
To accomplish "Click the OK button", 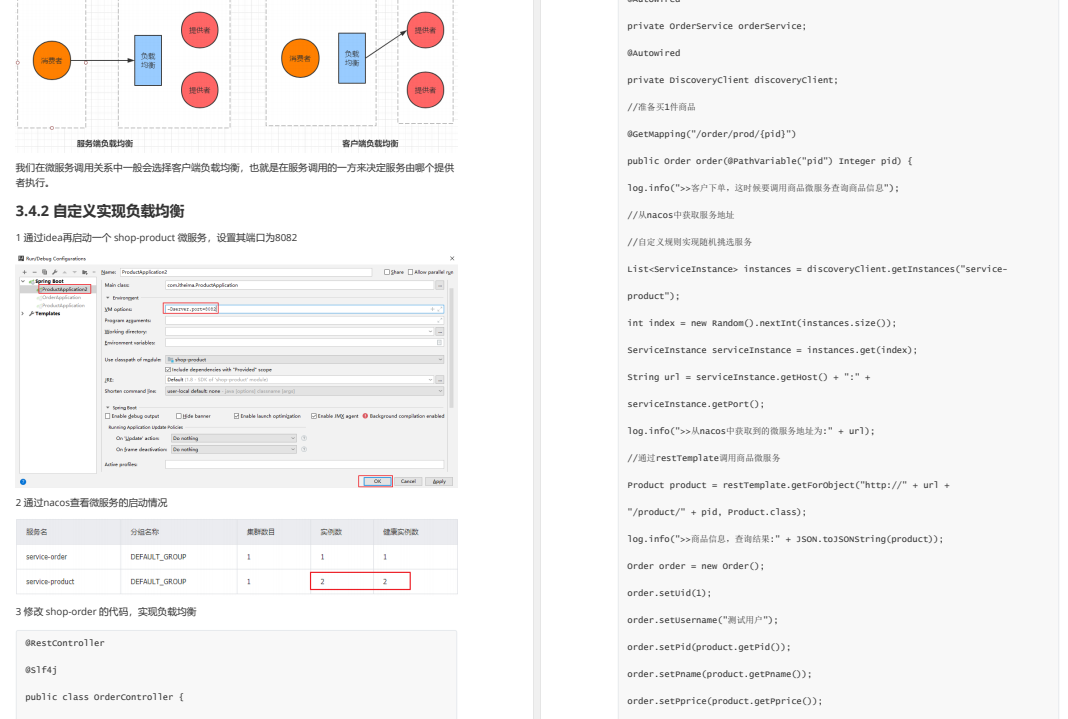I will tap(375, 481).
